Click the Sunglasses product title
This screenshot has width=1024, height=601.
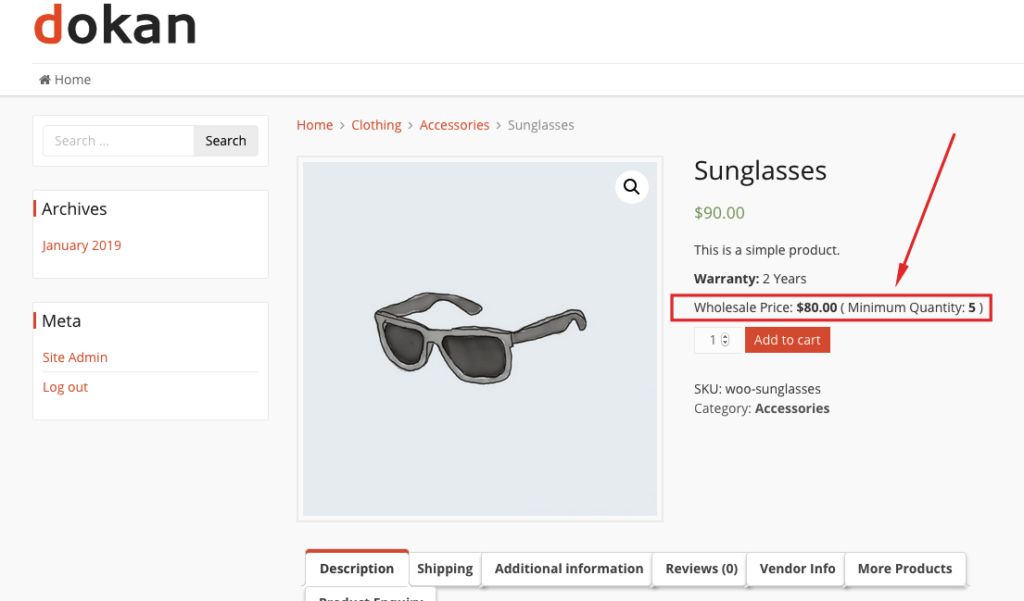point(760,171)
